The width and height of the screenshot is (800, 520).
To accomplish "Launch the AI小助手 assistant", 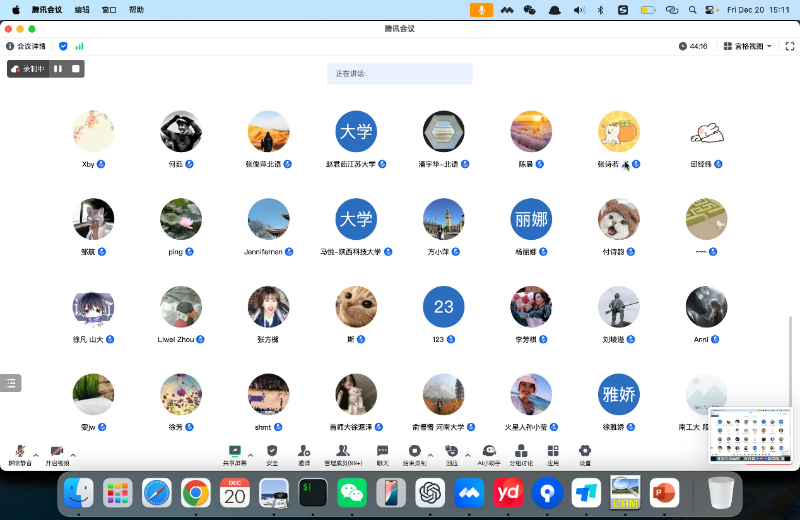I will click(x=489, y=455).
